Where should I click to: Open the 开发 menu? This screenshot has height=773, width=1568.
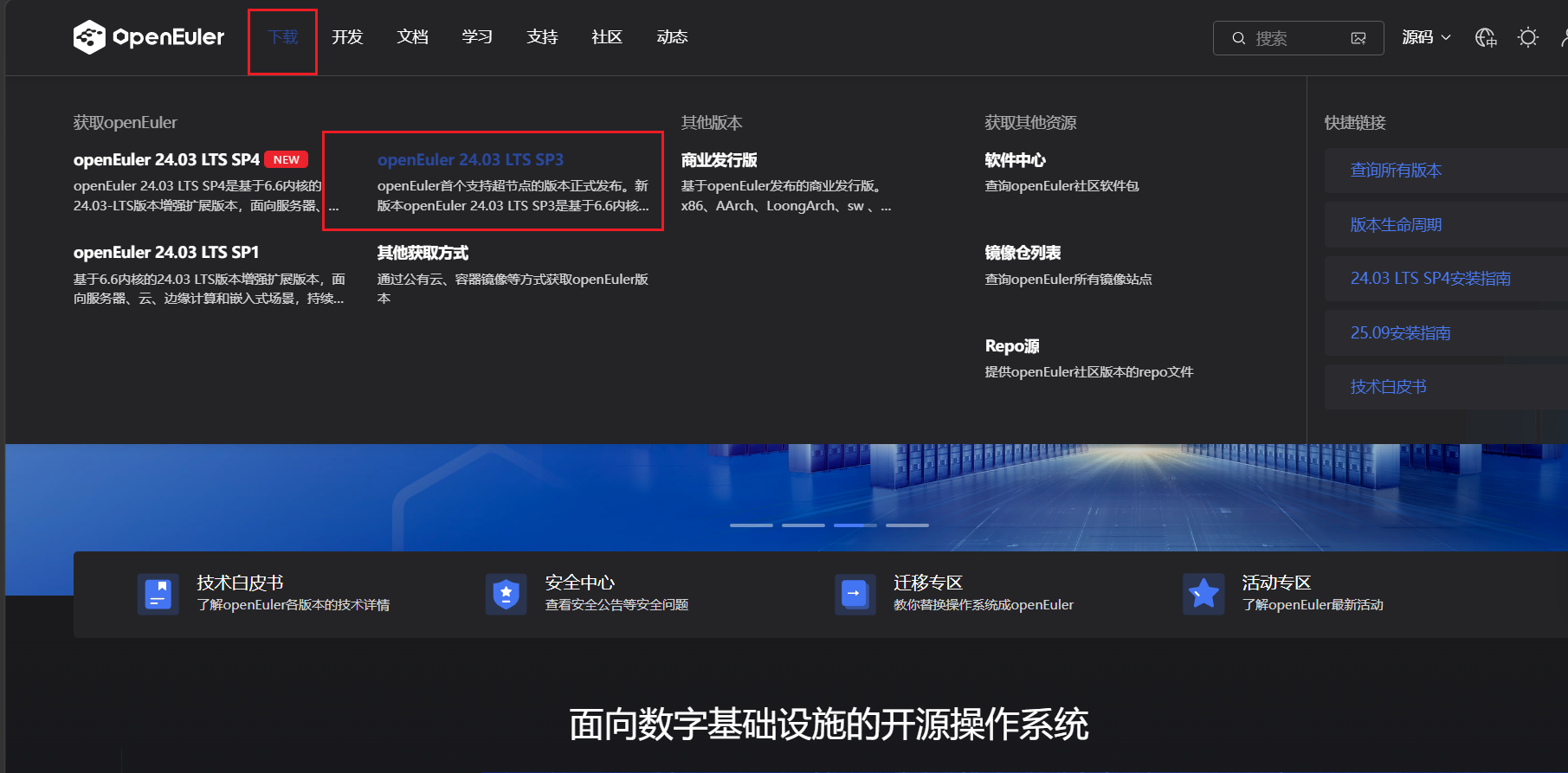click(x=347, y=37)
